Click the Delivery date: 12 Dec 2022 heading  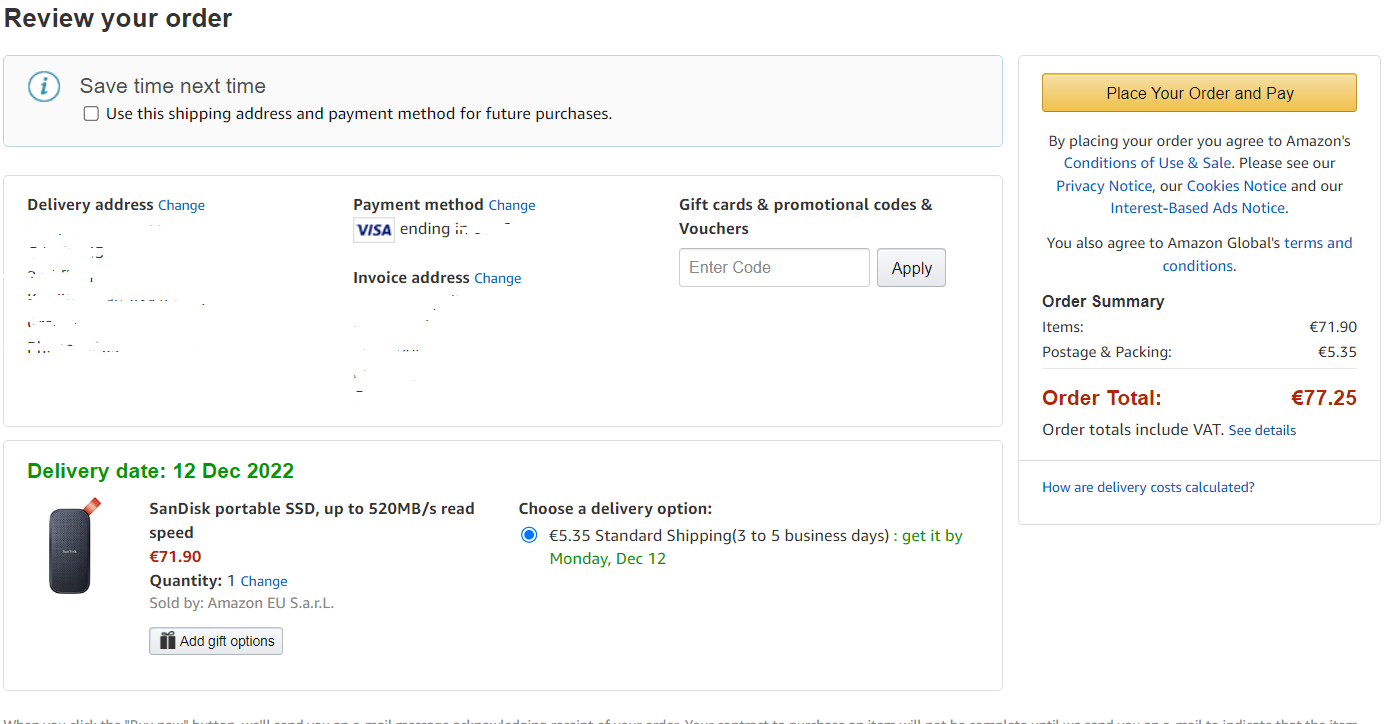coord(160,471)
